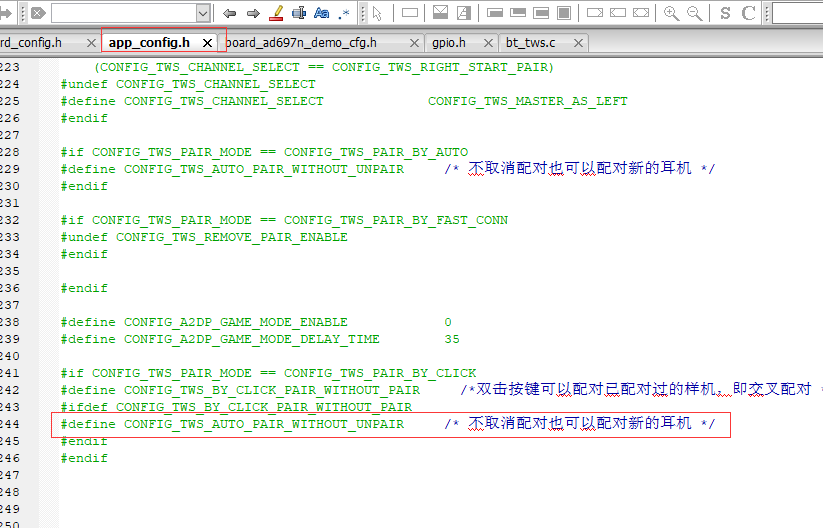Close the gpio.h tab
This screenshot has width=823, height=528.
(x=488, y=43)
